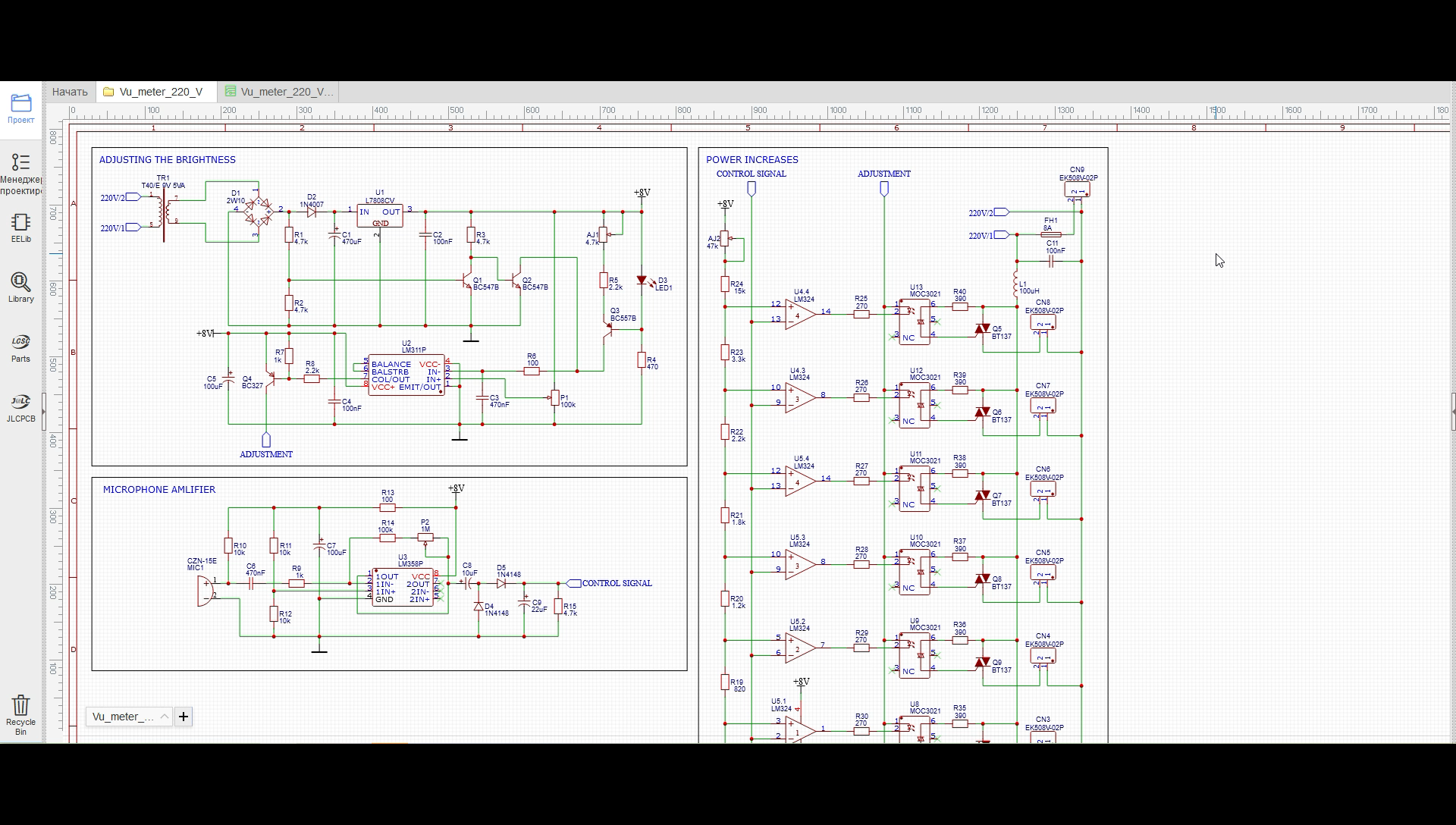
Task: Select the Vu_meter_220_V project folder tab
Action: click(160, 92)
